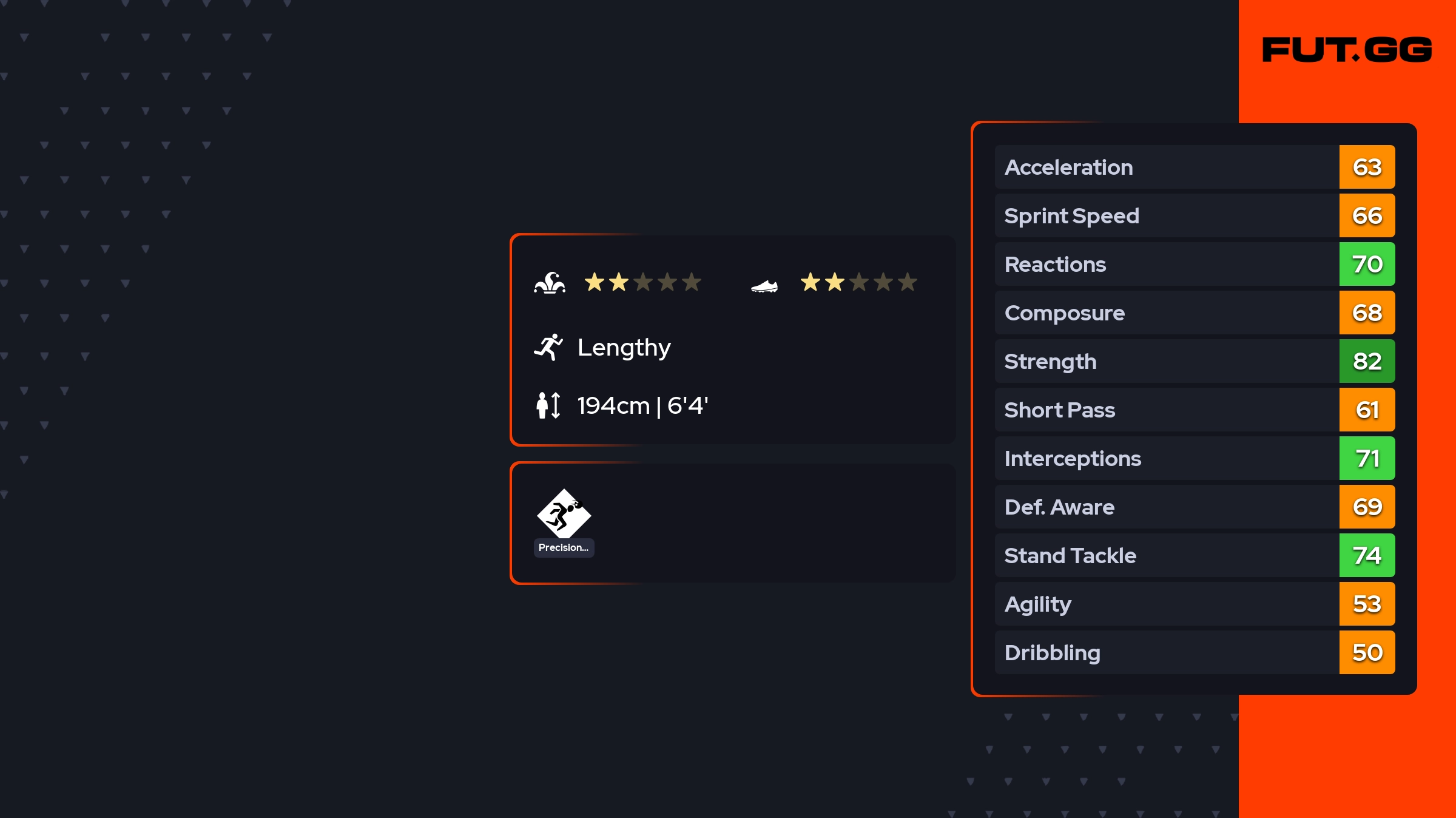Click the Precision playstyle diamond icon
Screen dimensions: 1456x818
click(x=564, y=514)
